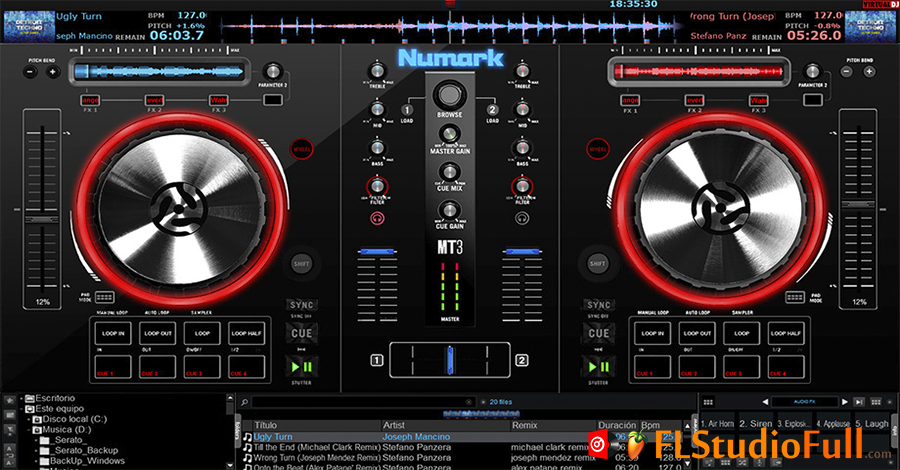Image resolution: width=900 pixels, height=470 pixels.
Task: Click the CUE MIX knob
Action: (449, 172)
